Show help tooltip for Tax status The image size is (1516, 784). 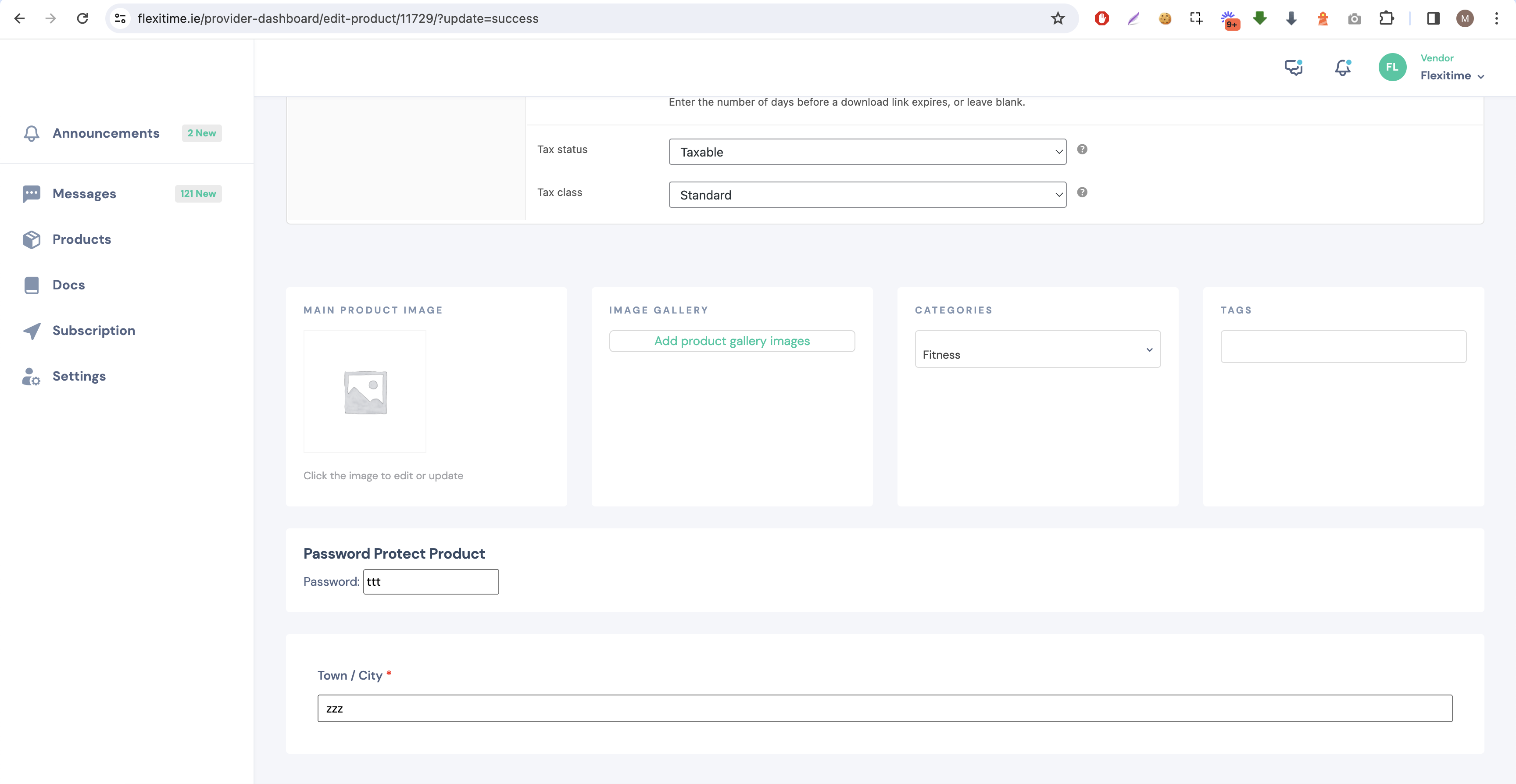[1082, 150]
